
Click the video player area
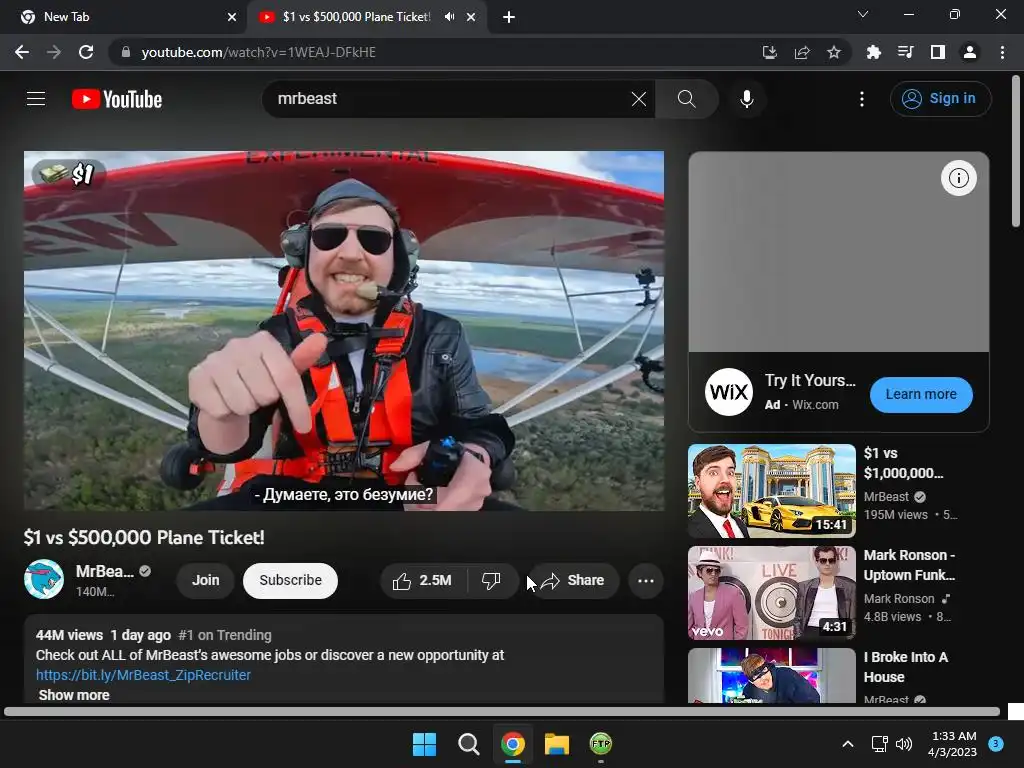tap(344, 331)
